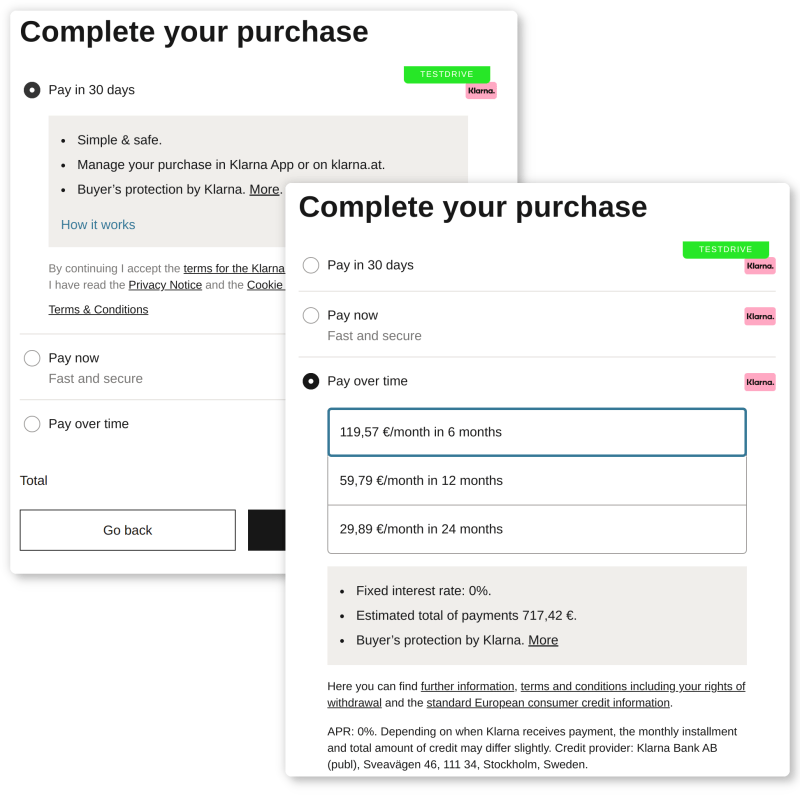Click Klarna logo beside front Pay over time

pos(759,382)
